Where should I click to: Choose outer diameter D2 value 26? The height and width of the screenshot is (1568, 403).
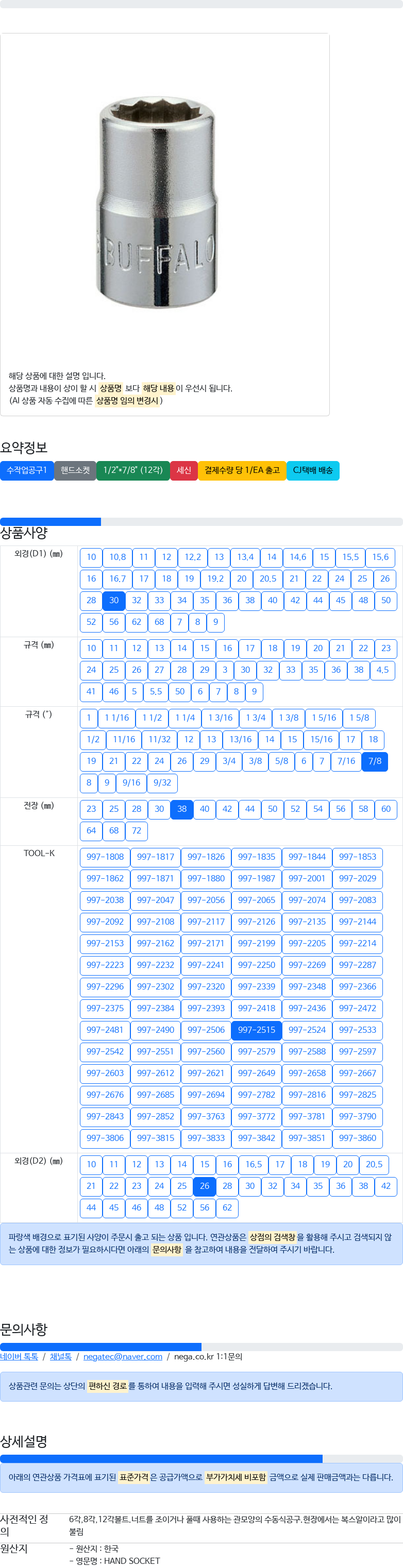205,1186
